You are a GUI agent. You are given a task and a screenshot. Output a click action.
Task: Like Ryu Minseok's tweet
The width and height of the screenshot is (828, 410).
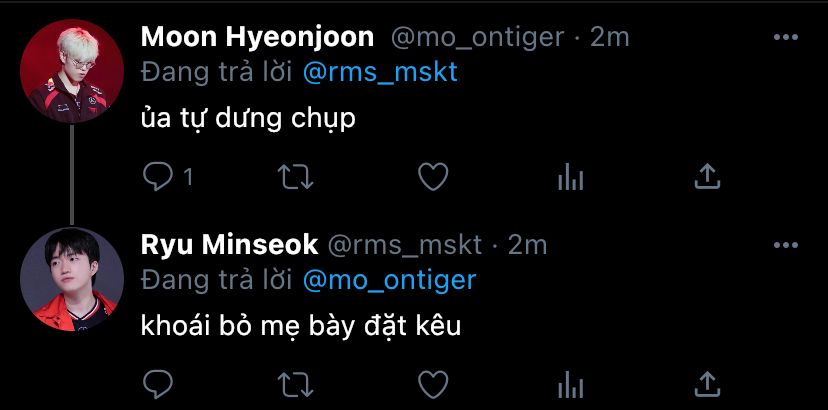(x=432, y=383)
